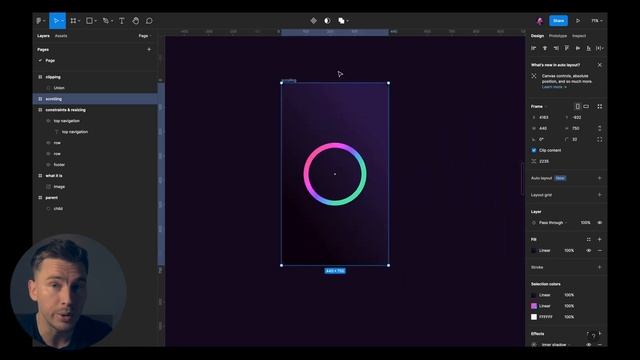This screenshot has width=640, height=360.
Task: Switch to the Prototype tab
Action: click(558, 36)
